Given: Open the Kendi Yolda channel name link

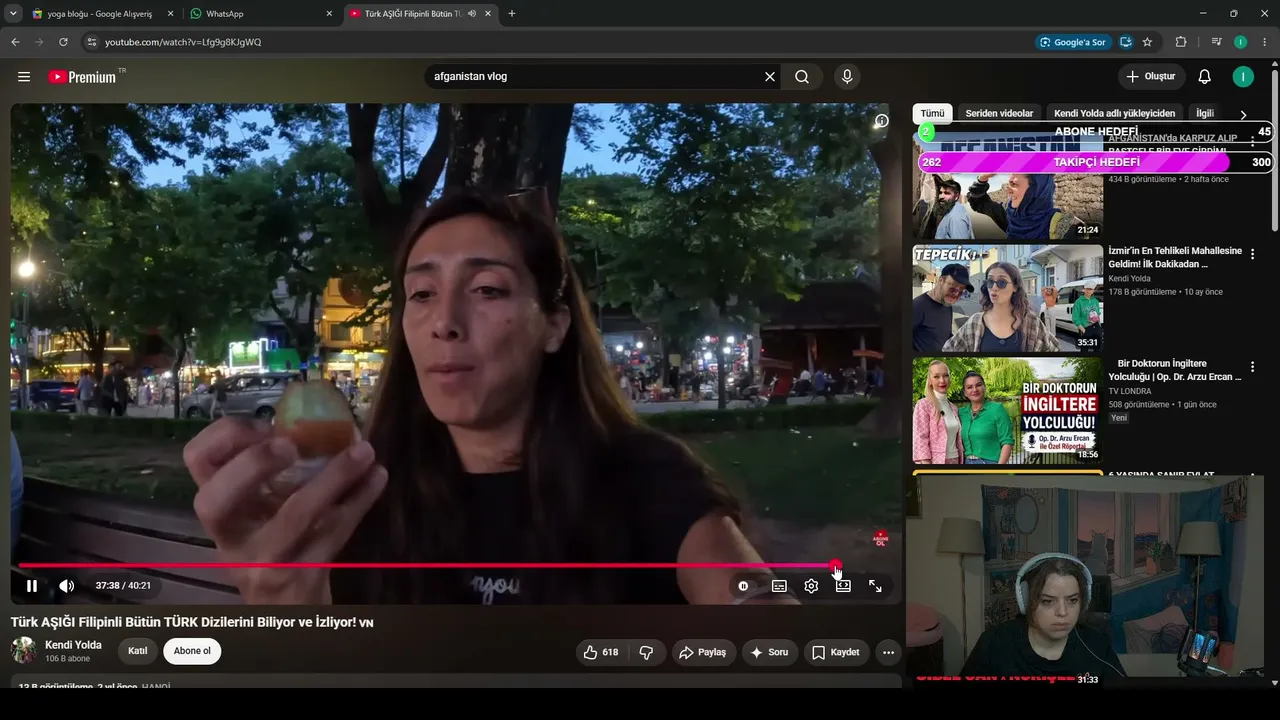Looking at the screenshot, I should (x=73, y=645).
